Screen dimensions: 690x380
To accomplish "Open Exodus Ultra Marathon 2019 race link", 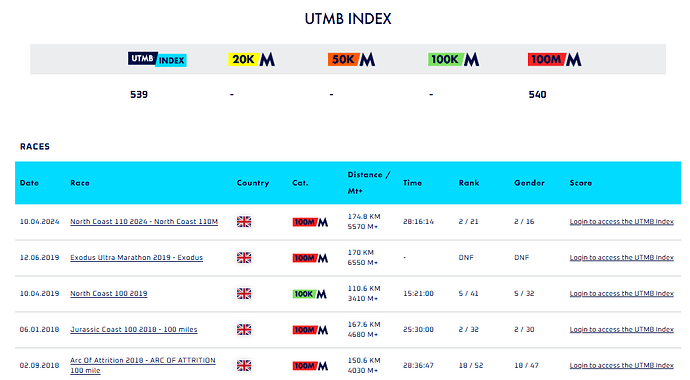I will [x=136, y=258].
